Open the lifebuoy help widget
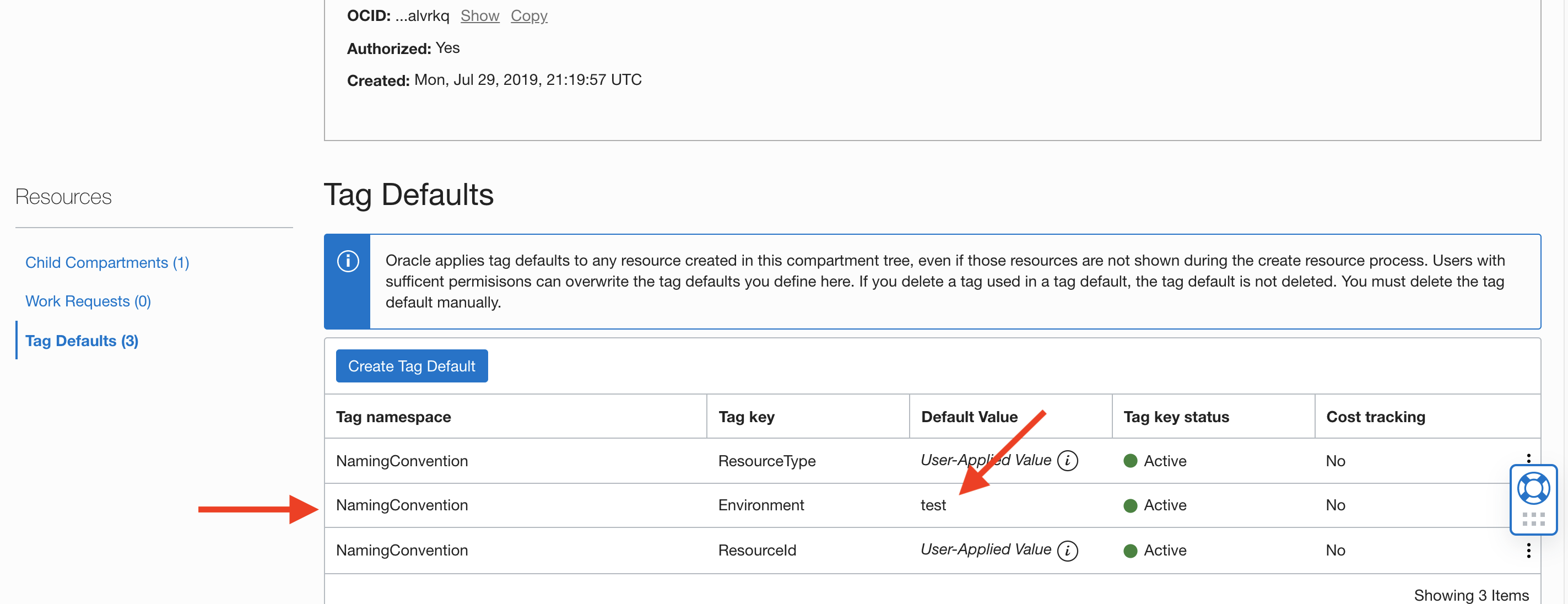 pyautogui.click(x=1533, y=488)
